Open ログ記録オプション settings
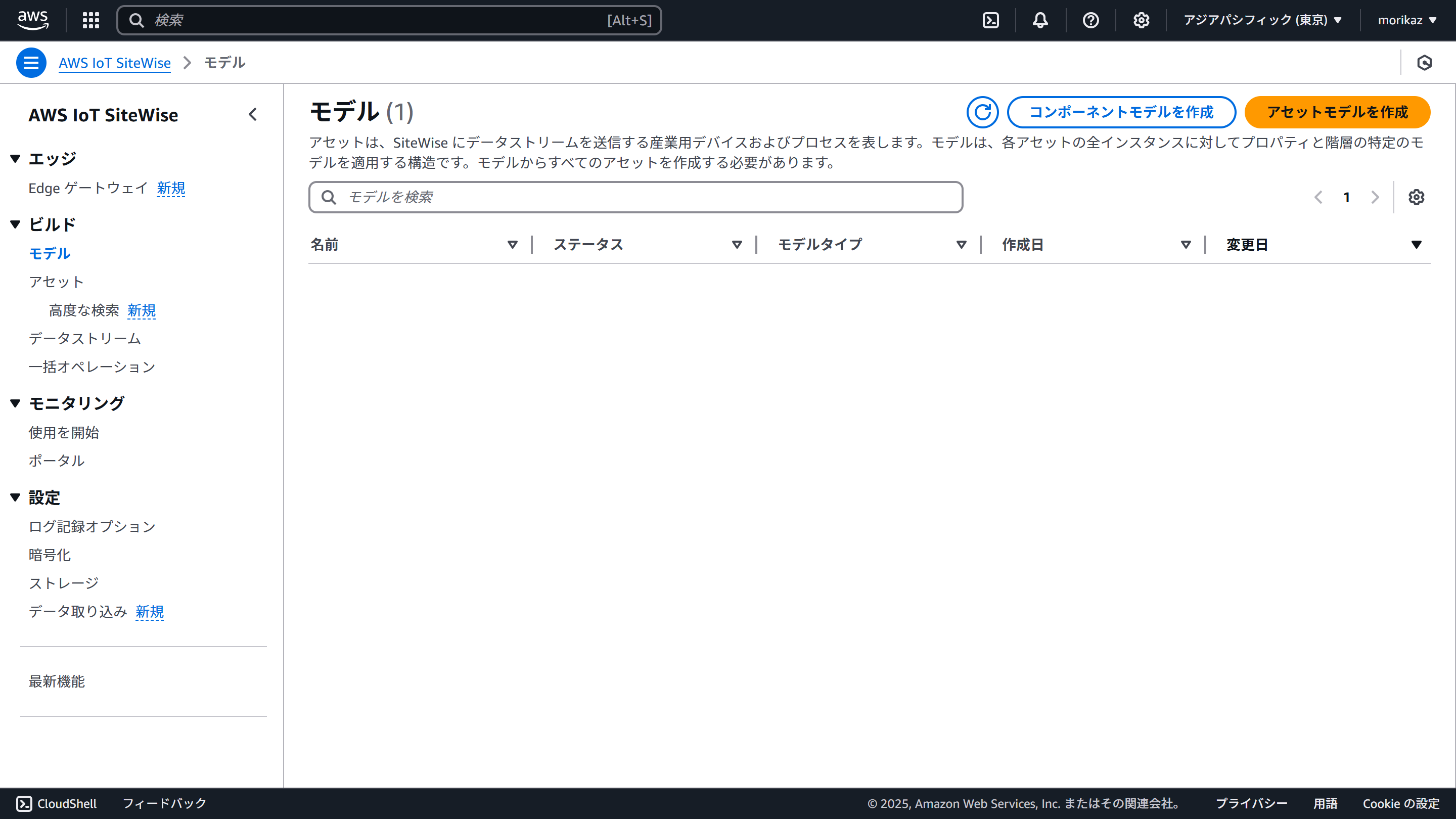 [92, 526]
